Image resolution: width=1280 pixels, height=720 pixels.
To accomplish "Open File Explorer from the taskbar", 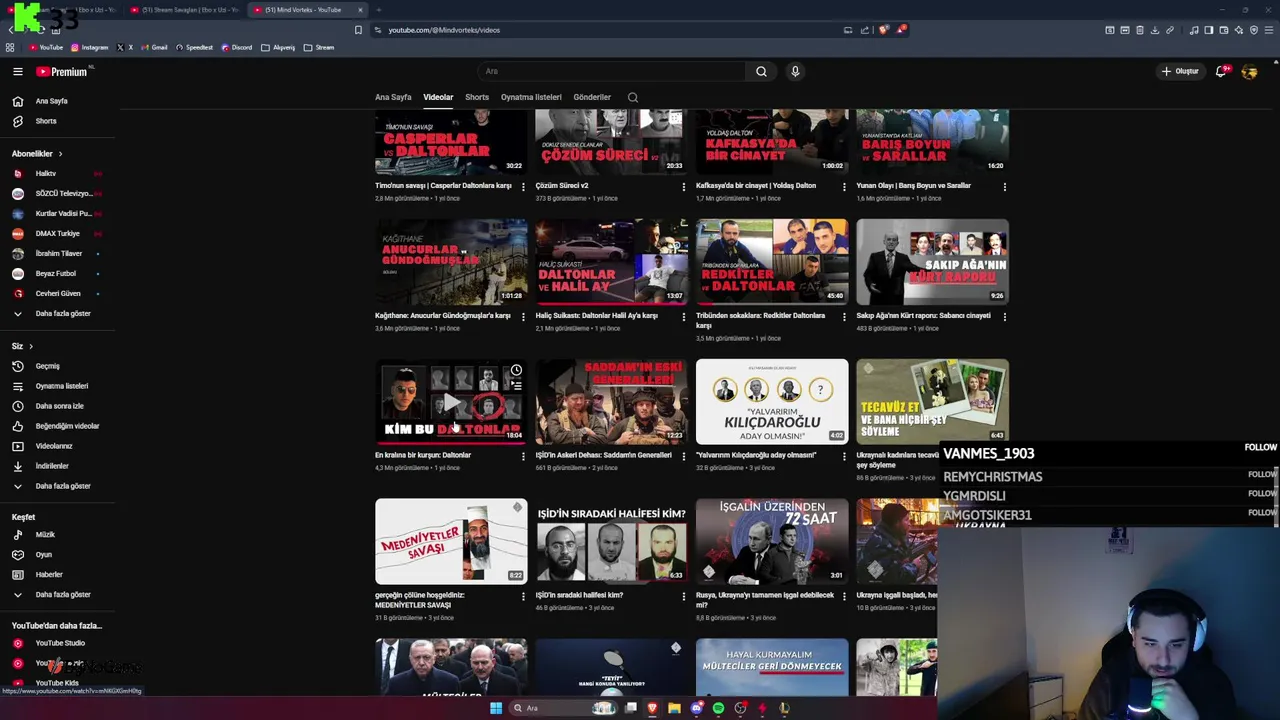I will click(674, 708).
